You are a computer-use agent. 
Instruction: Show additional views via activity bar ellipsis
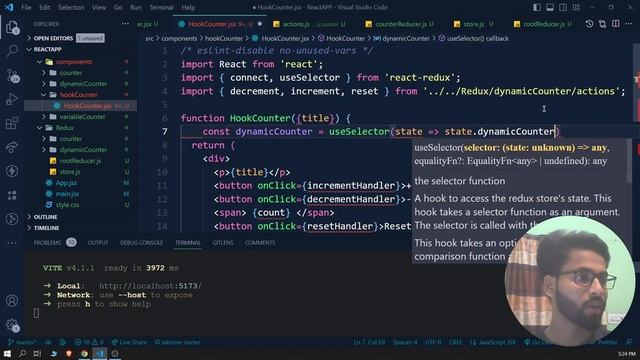click(x=12, y=243)
